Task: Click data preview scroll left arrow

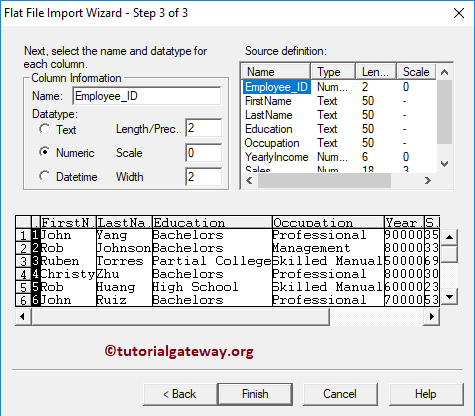Action: tap(23, 316)
